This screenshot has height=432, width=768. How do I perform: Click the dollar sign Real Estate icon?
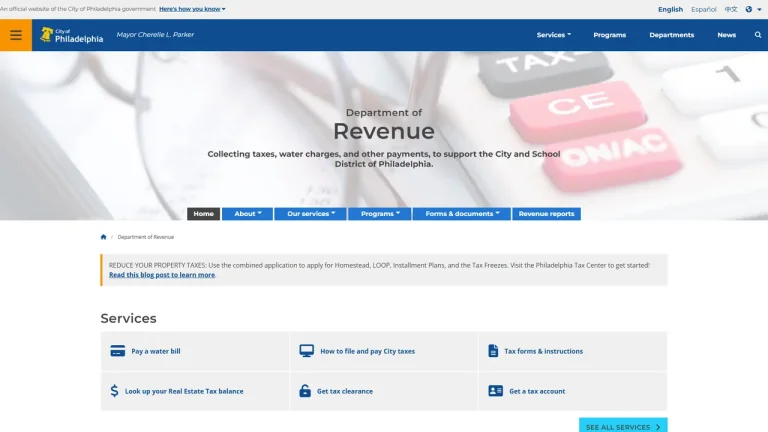click(x=114, y=390)
